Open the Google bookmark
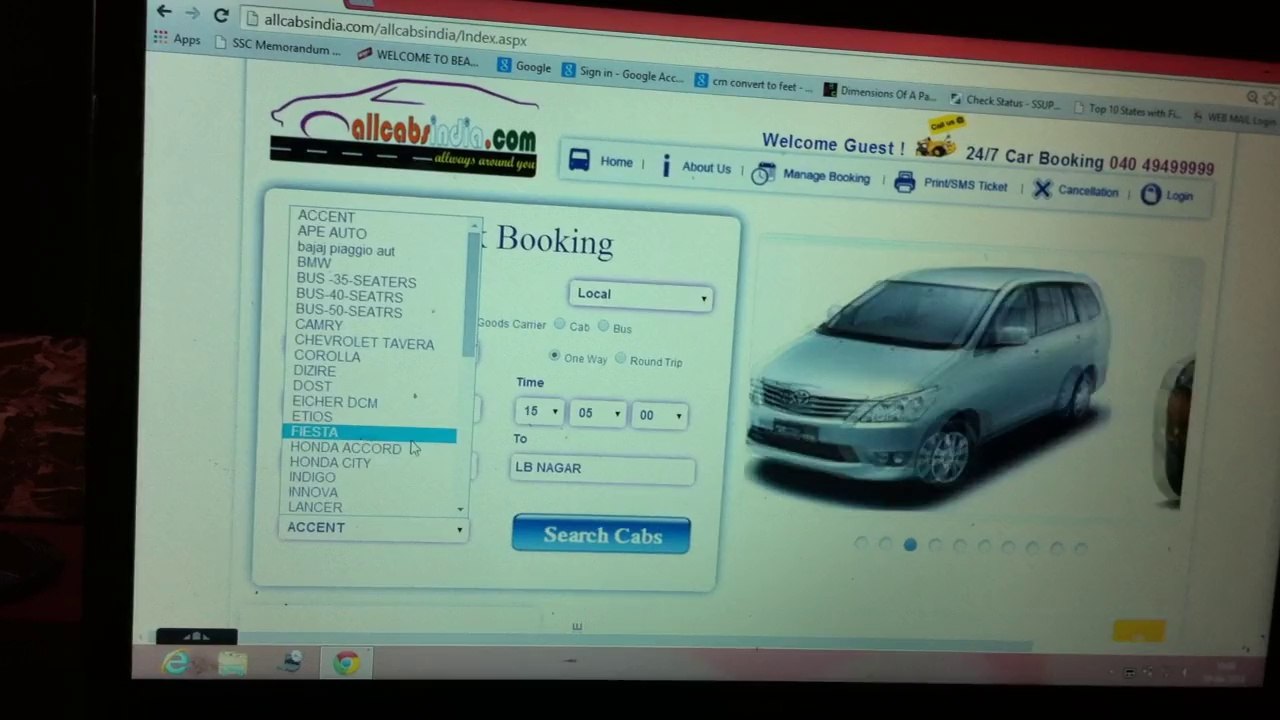The width and height of the screenshot is (1280, 720). coord(524,66)
